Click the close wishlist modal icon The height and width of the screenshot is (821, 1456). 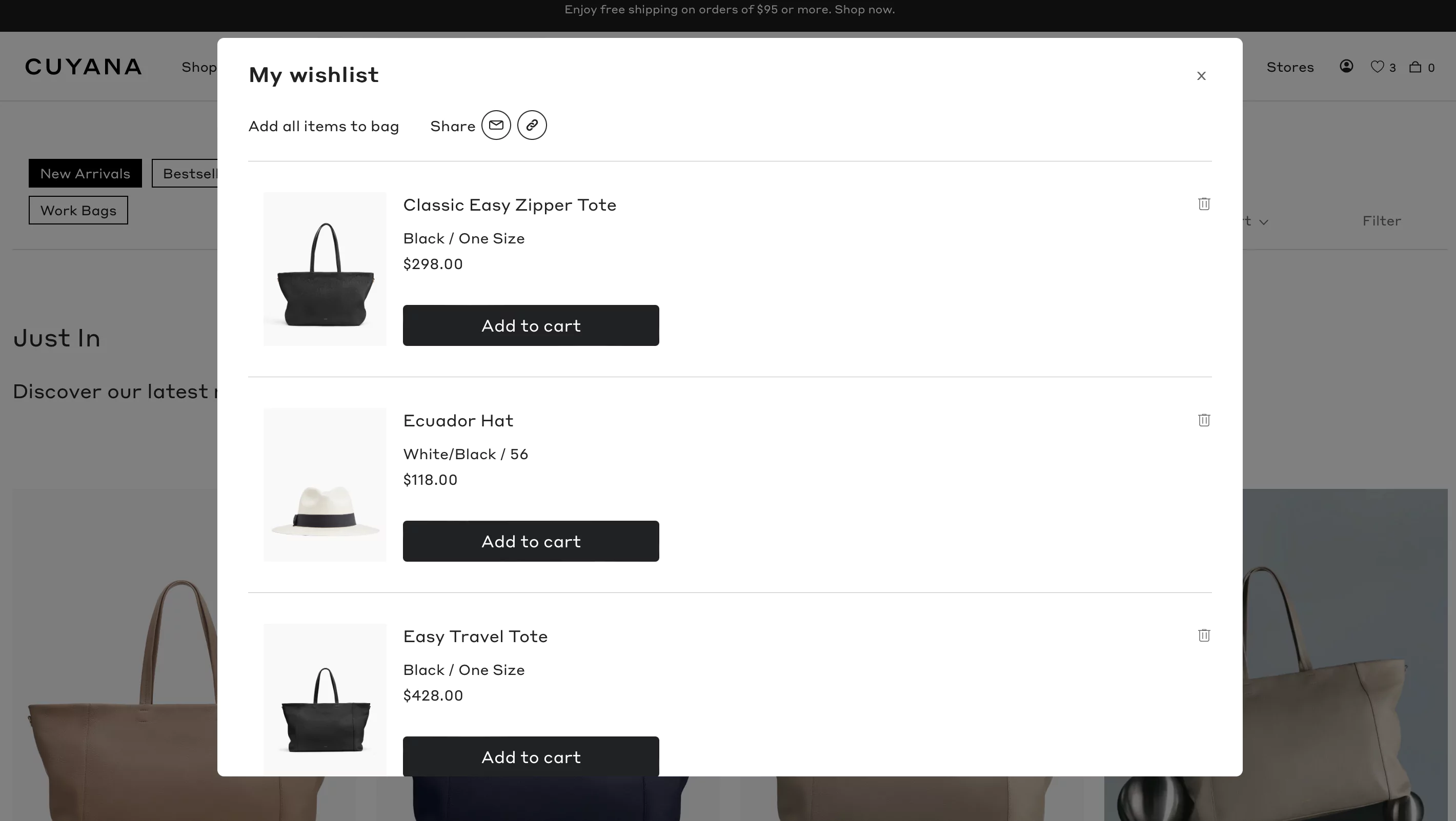click(x=1201, y=75)
